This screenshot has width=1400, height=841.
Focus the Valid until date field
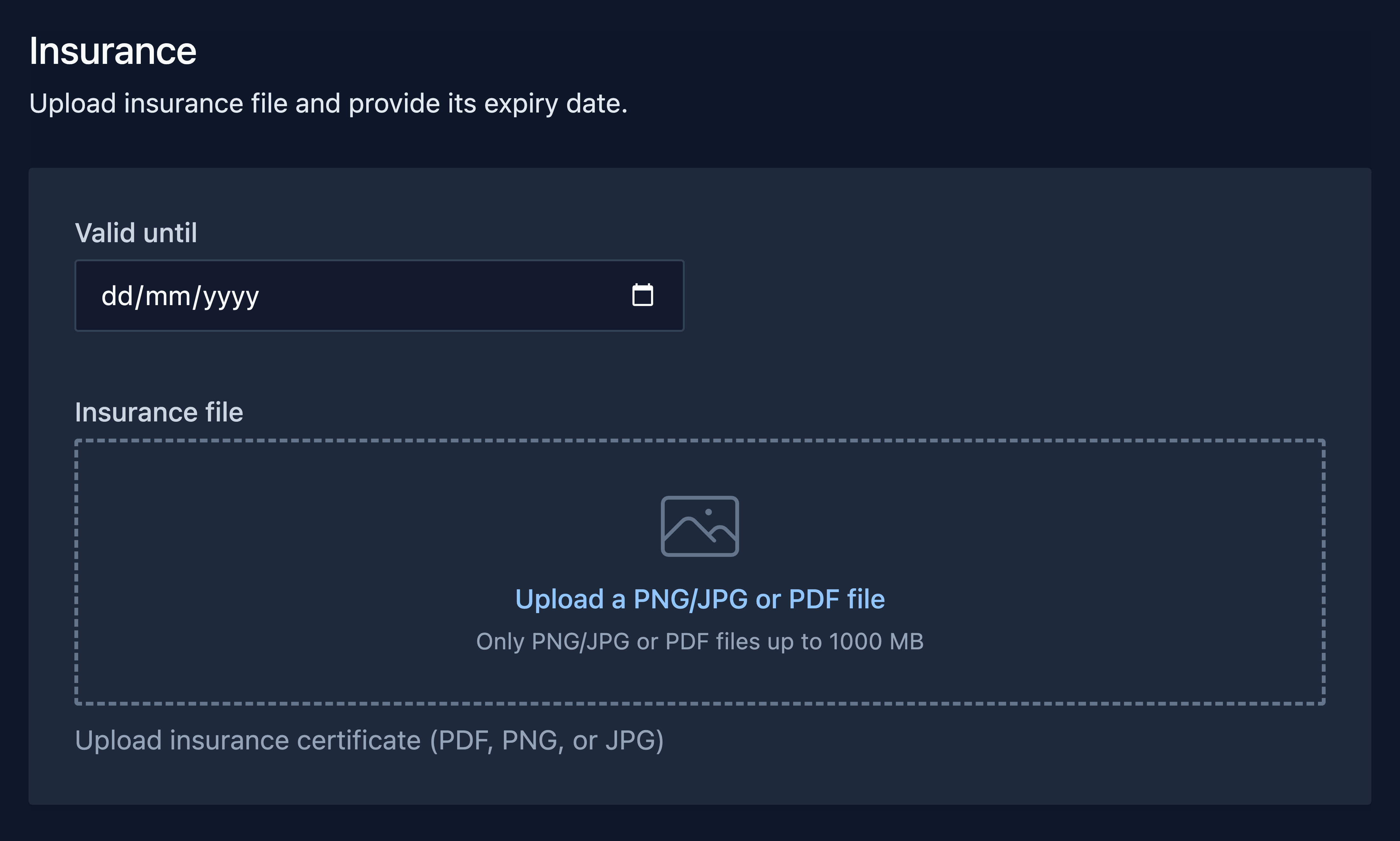coord(379,295)
